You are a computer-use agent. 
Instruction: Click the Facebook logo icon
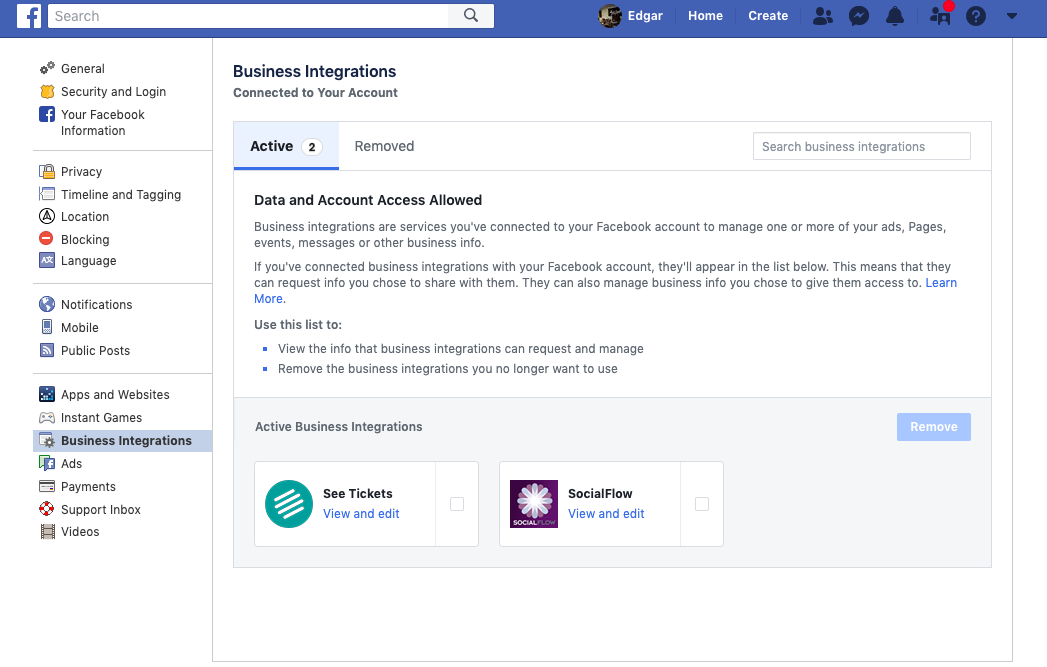pyautogui.click(x=29, y=15)
